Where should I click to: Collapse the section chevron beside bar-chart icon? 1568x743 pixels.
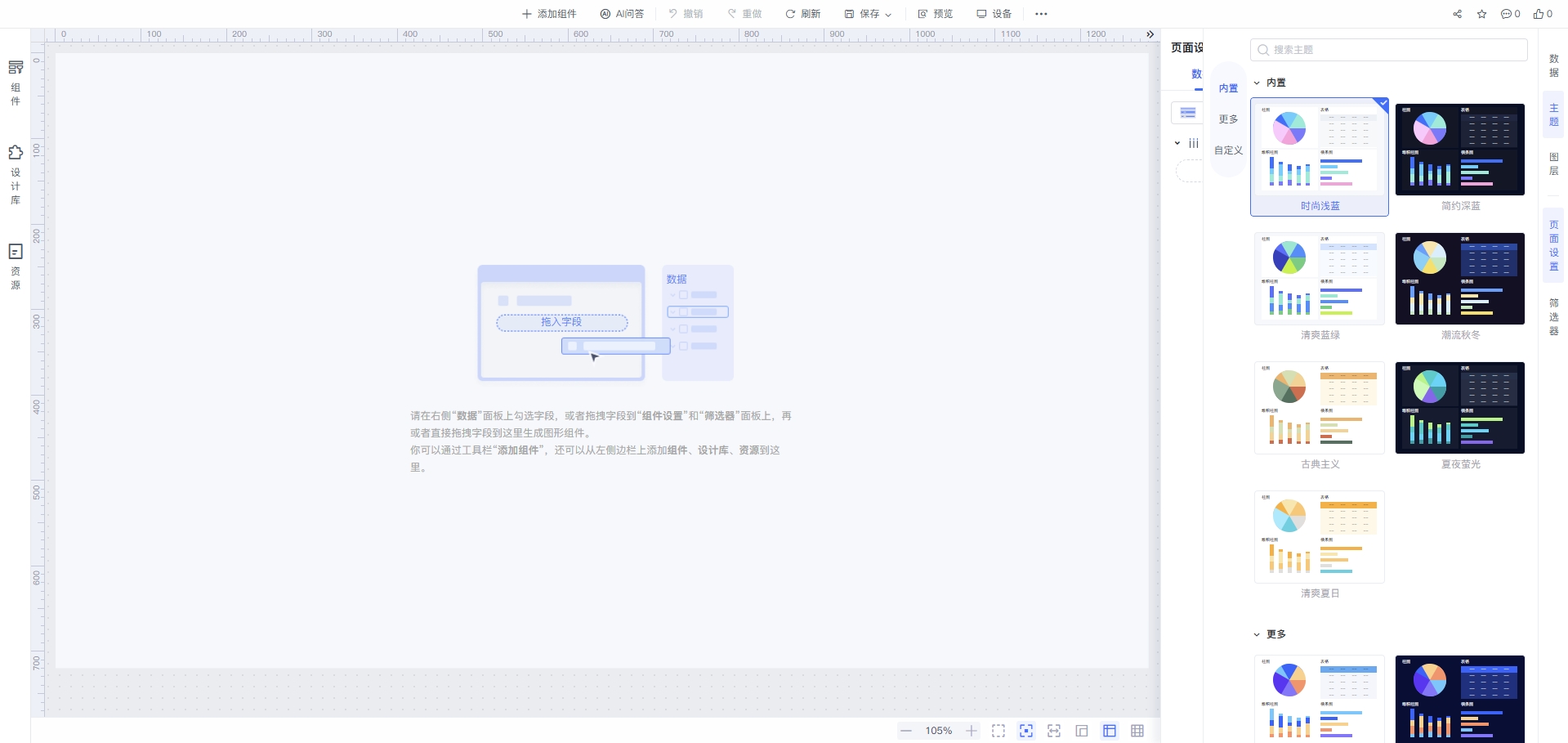click(x=1177, y=143)
